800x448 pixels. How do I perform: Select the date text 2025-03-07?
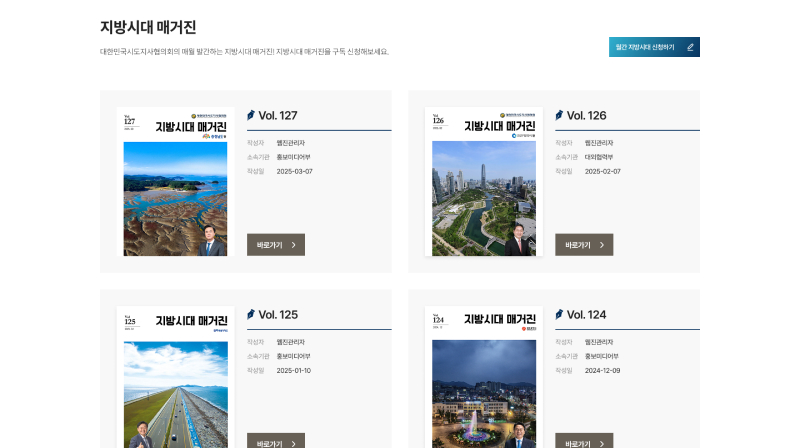tap(294, 171)
